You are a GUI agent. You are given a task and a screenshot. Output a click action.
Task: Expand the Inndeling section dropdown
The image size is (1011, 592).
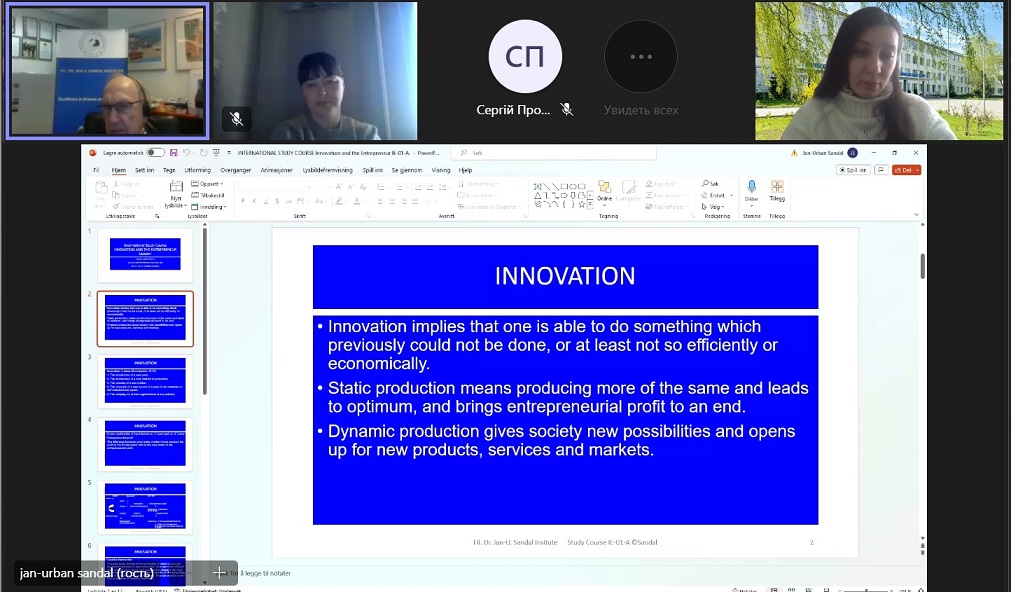pos(209,207)
